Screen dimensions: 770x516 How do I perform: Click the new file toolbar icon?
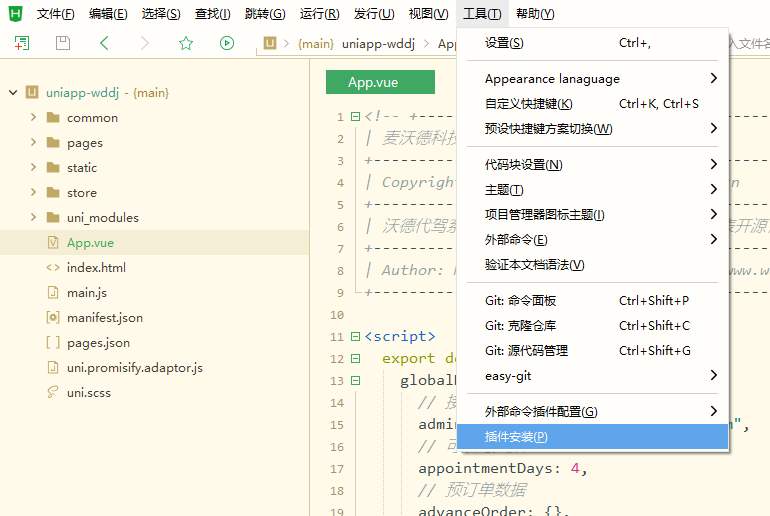click(22, 43)
